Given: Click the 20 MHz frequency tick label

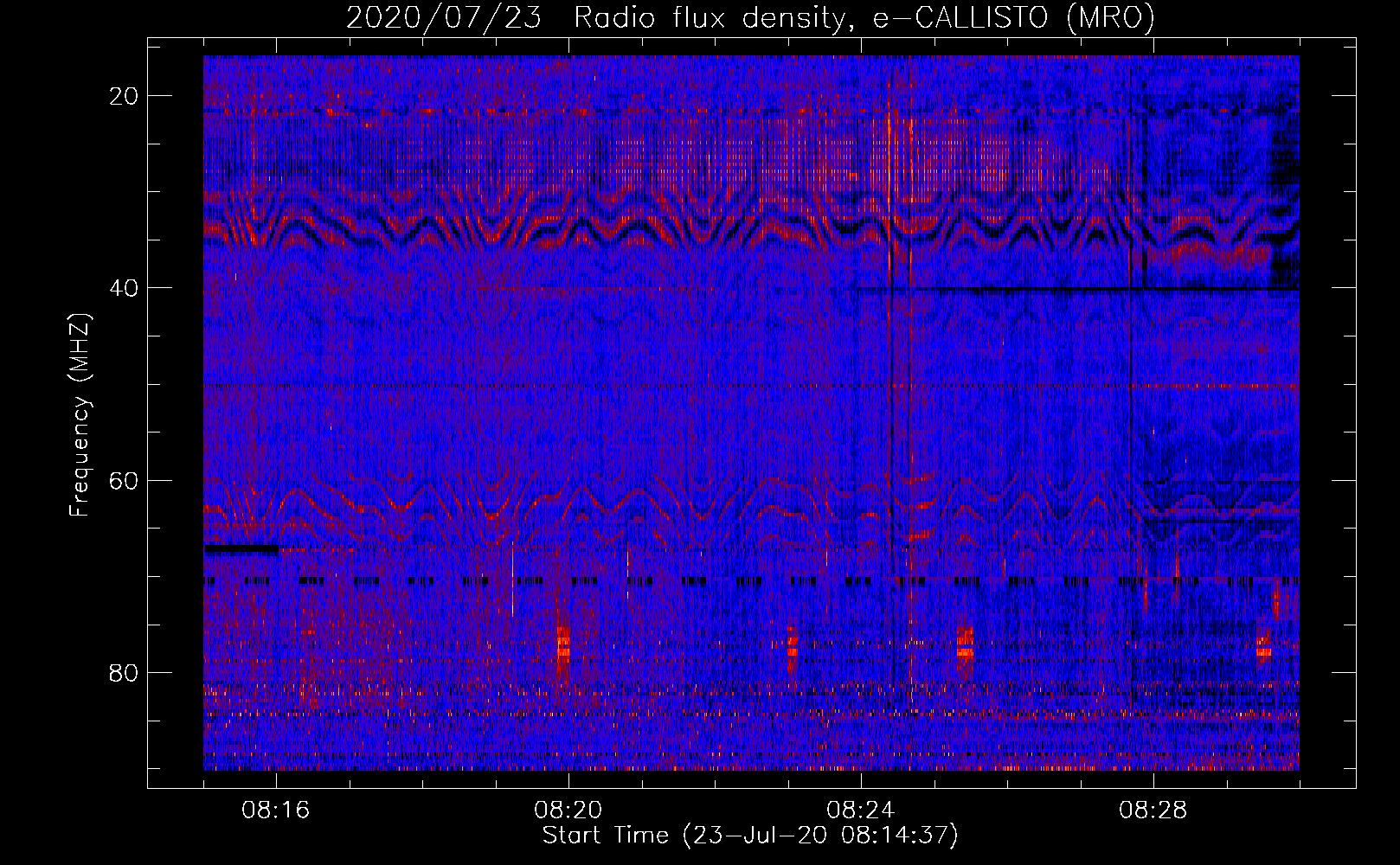Looking at the screenshot, I should tap(125, 96).
